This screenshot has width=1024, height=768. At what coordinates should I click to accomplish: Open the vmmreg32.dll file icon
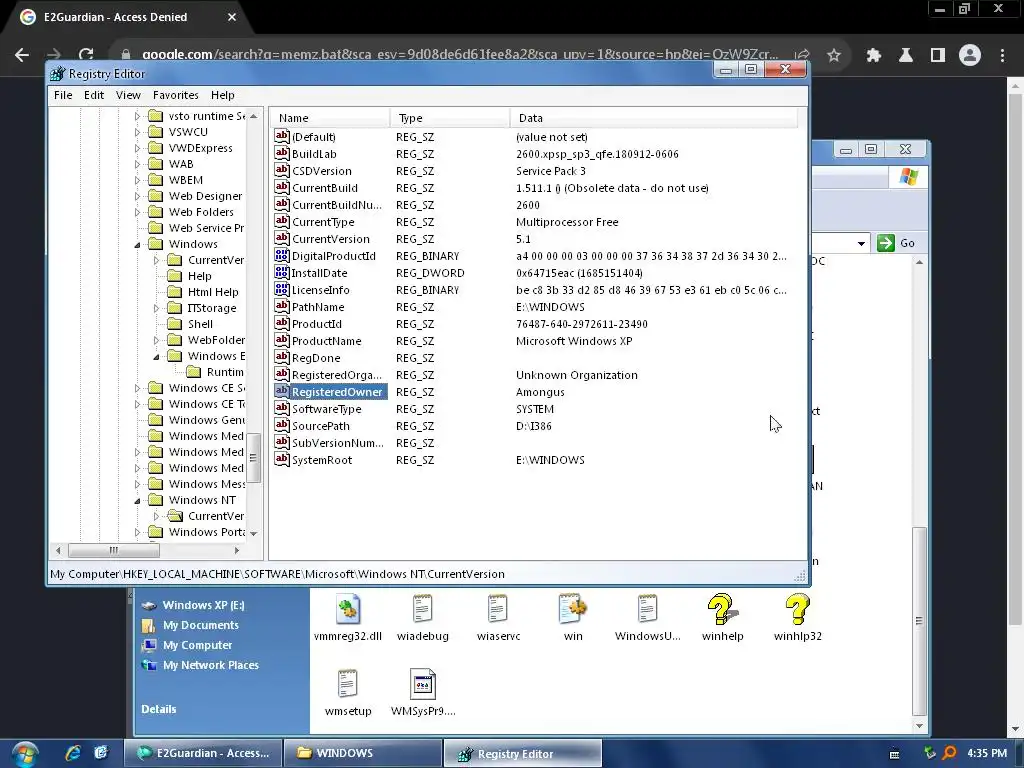(x=347, y=609)
